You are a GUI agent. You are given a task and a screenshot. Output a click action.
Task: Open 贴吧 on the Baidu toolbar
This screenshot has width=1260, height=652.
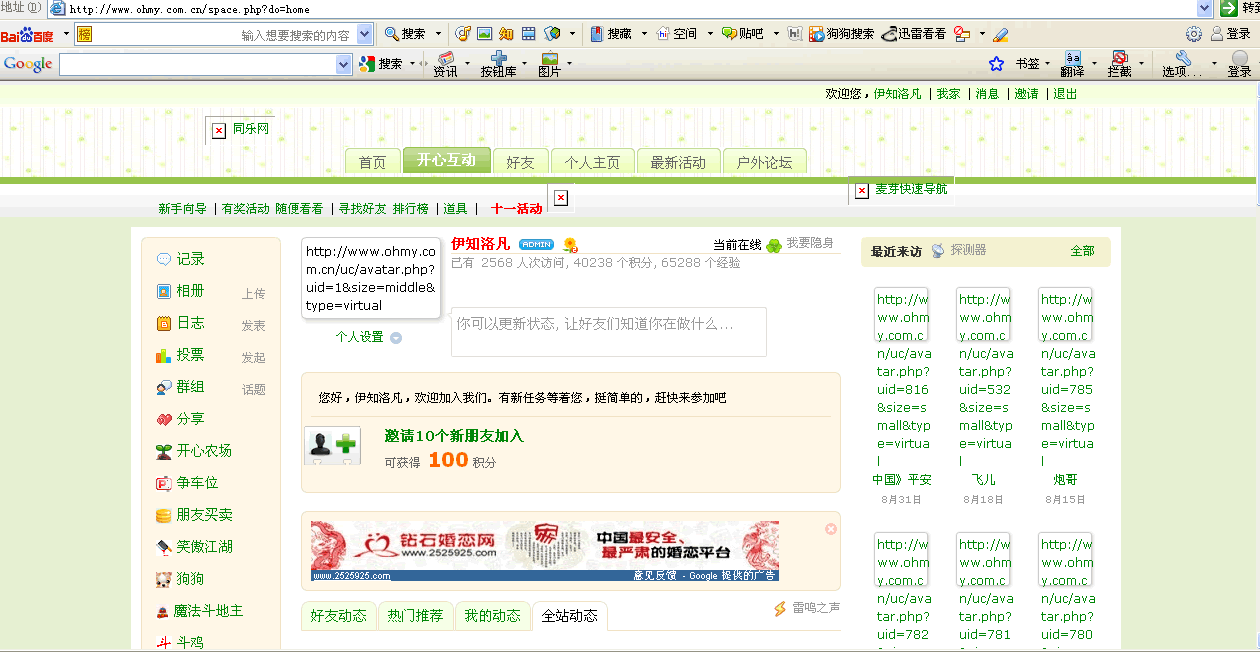[742, 33]
